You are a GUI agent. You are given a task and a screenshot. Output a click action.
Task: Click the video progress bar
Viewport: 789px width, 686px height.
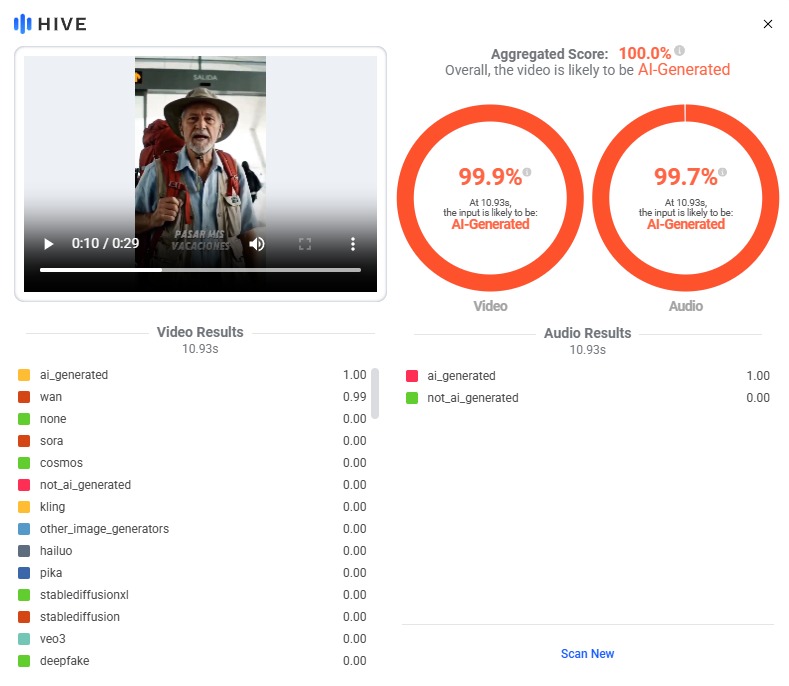tap(200, 270)
